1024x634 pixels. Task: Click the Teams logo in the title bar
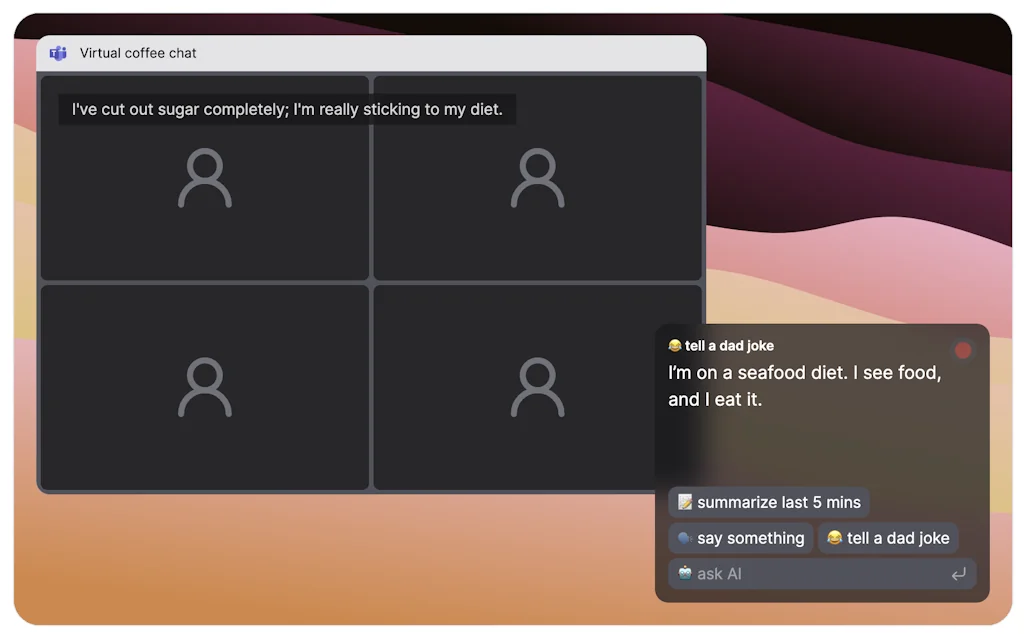coord(58,53)
